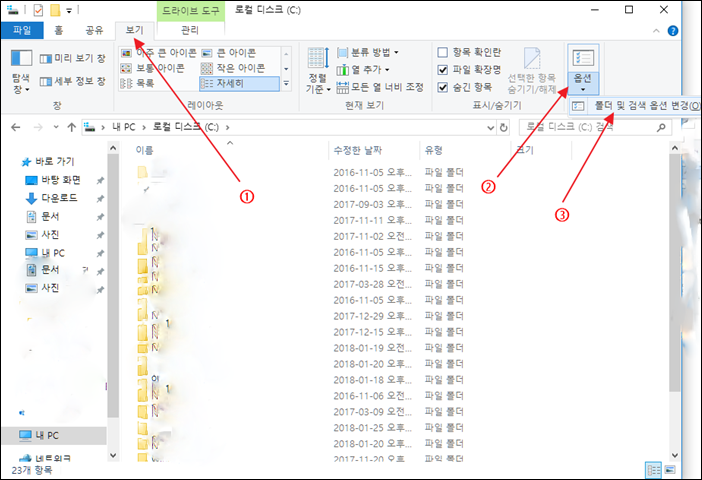Viewport: 702px width, 480px height.
Task: Choose 작은 아이콘 layout
Action: tap(233, 69)
